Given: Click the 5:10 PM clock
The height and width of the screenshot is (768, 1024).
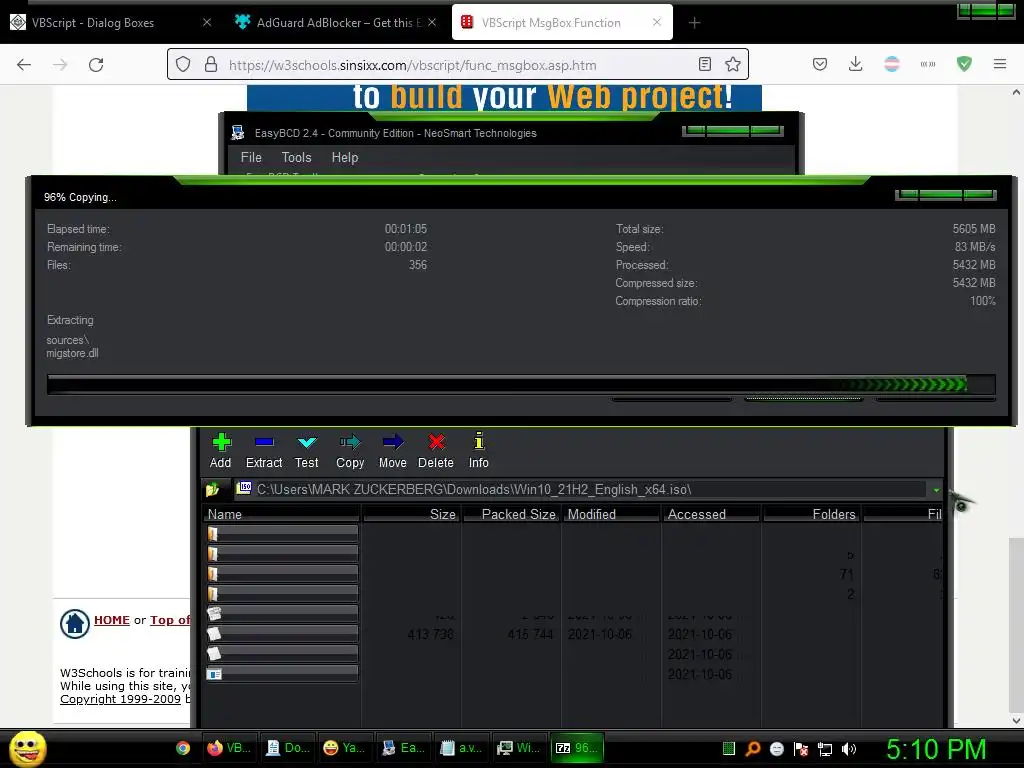Looking at the screenshot, I should tap(936, 749).
